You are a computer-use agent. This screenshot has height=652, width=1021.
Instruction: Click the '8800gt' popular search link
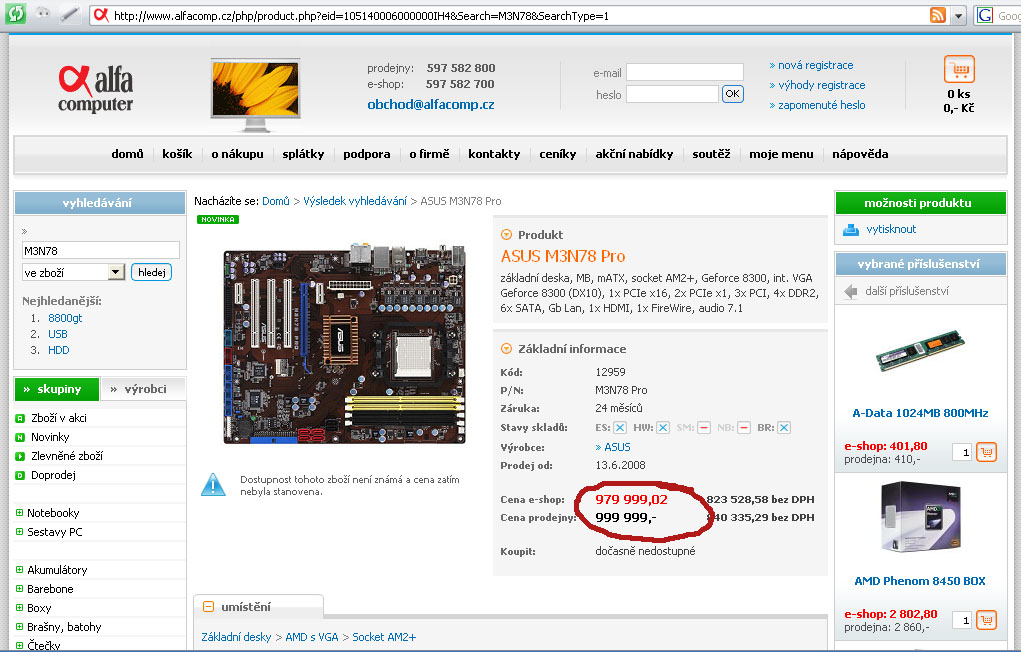(65, 318)
